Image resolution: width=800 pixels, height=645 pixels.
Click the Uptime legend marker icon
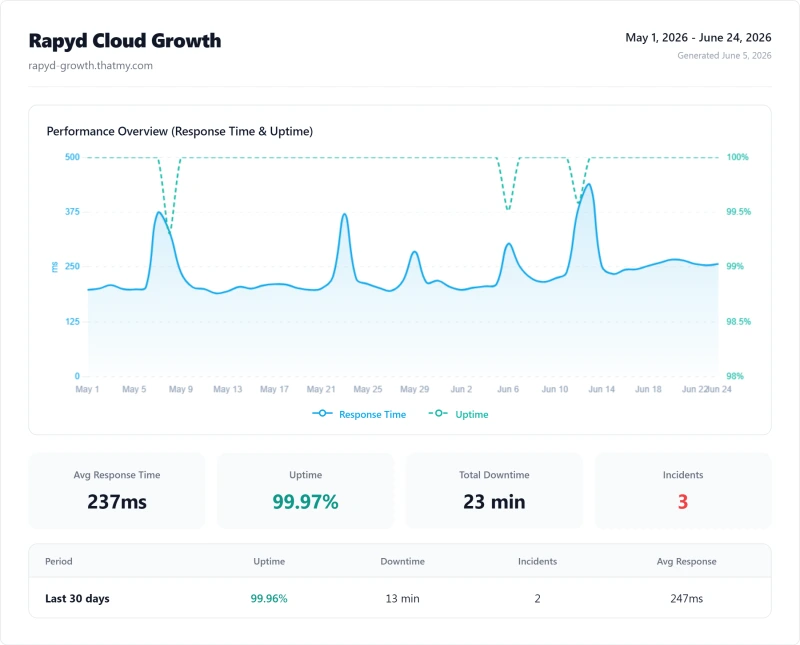click(x=438, y=413)
